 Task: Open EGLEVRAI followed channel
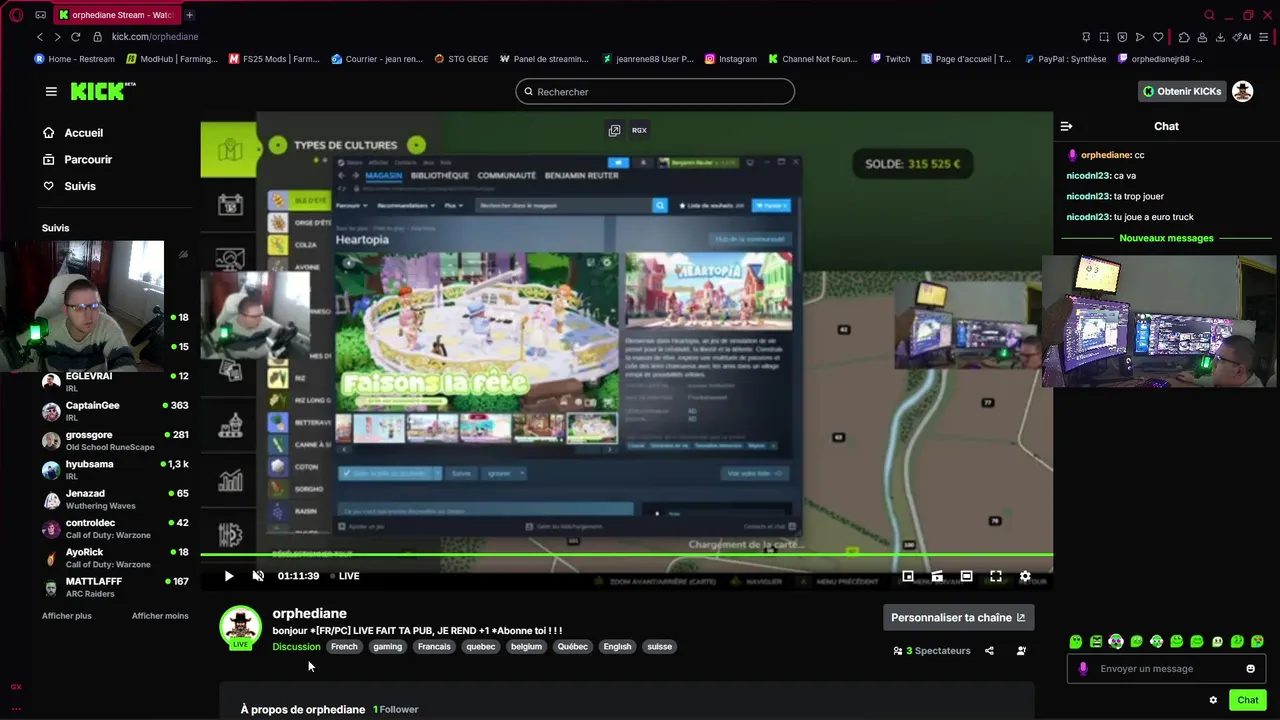point(115,381)
